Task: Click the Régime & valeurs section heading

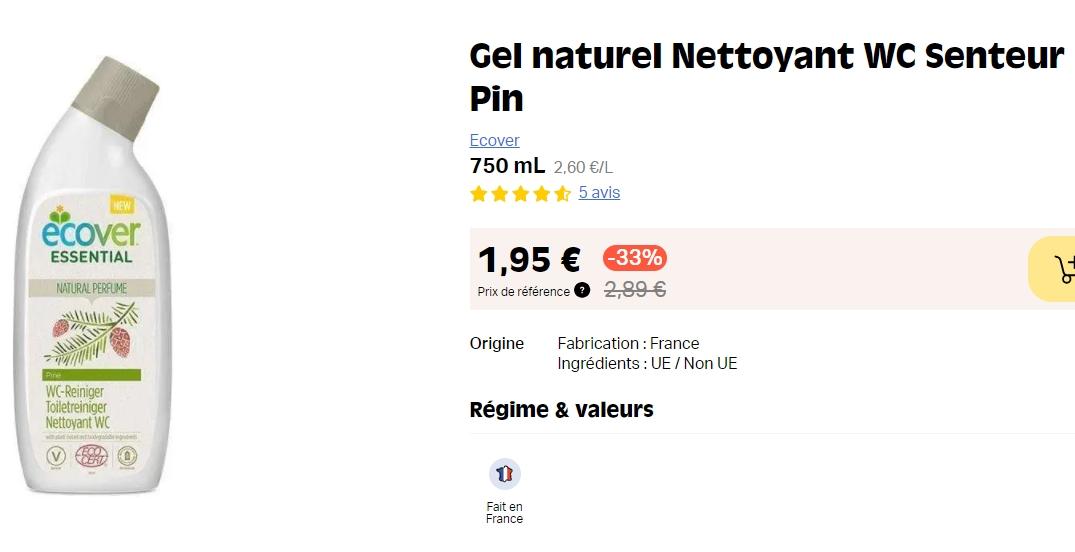Action: [561, 409]
